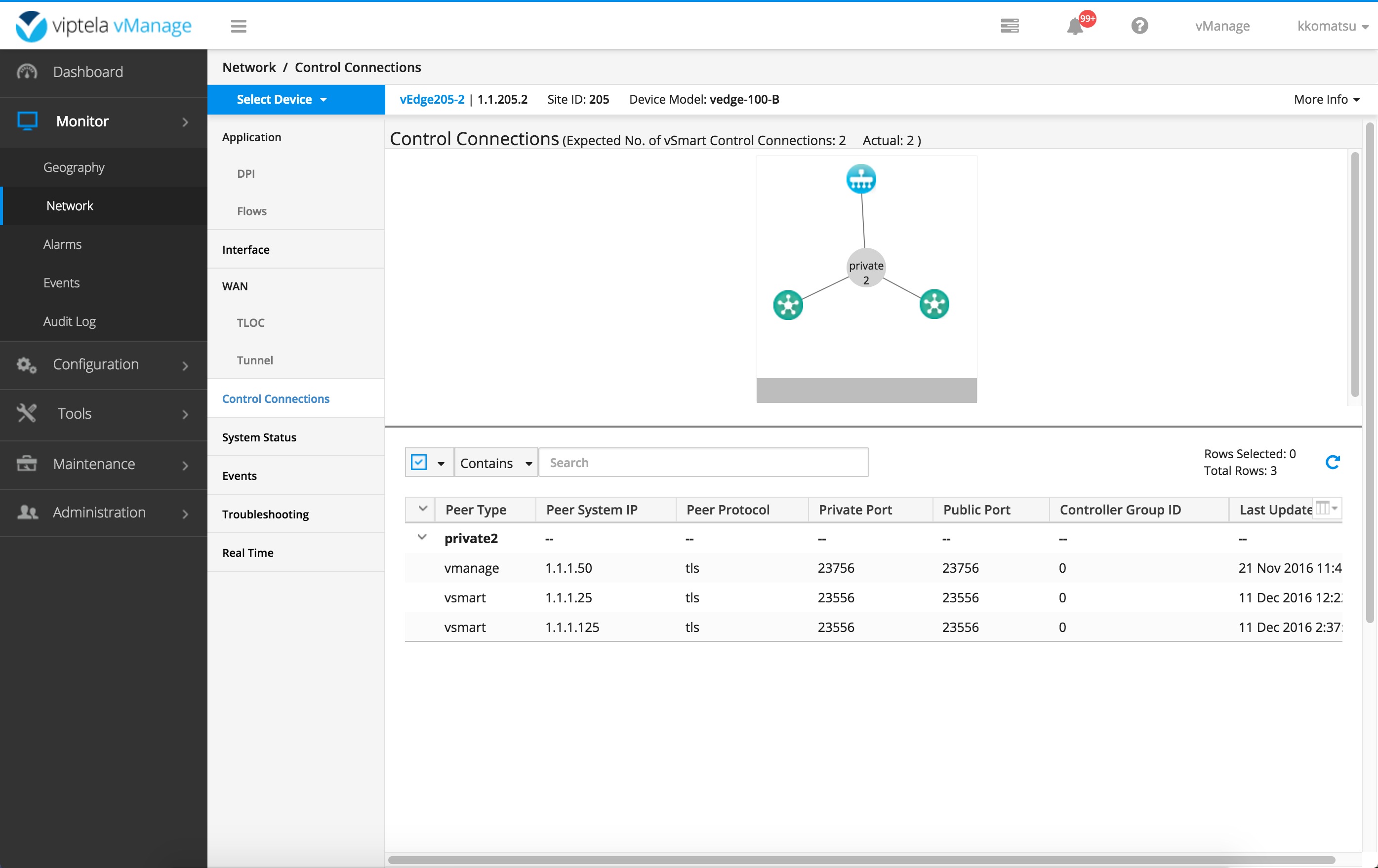Open the Select Device dropdown
1378x868 pixels.
click(x=282, y=99)
